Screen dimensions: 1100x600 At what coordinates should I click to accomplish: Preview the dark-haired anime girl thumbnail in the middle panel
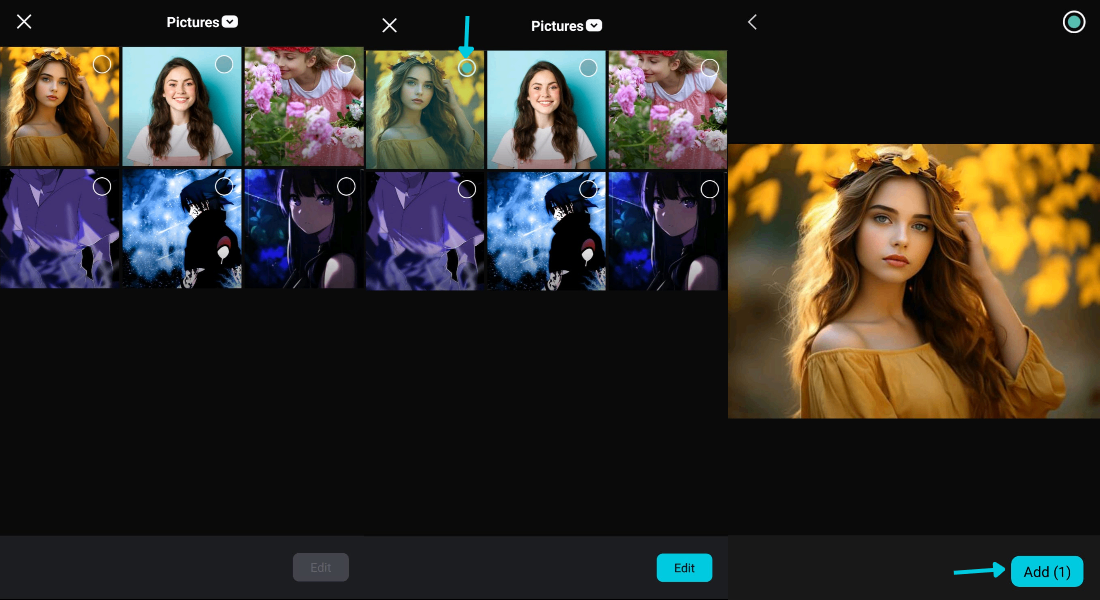coord(667,231)
